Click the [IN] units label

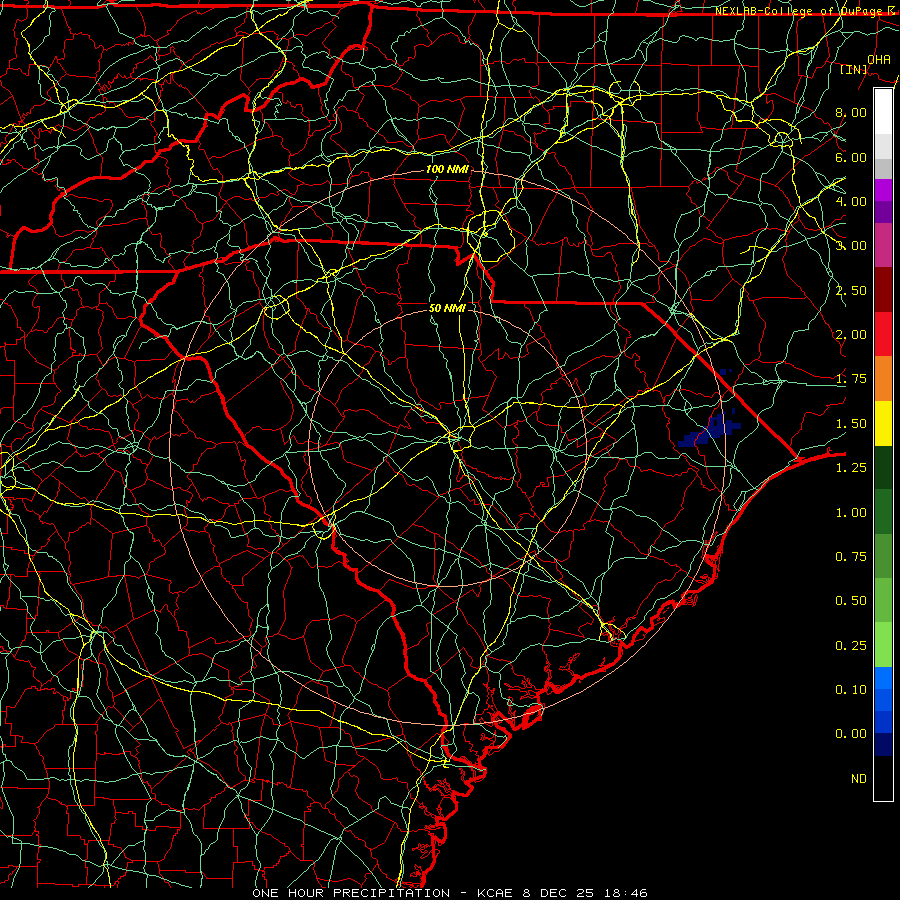(854, 70)
